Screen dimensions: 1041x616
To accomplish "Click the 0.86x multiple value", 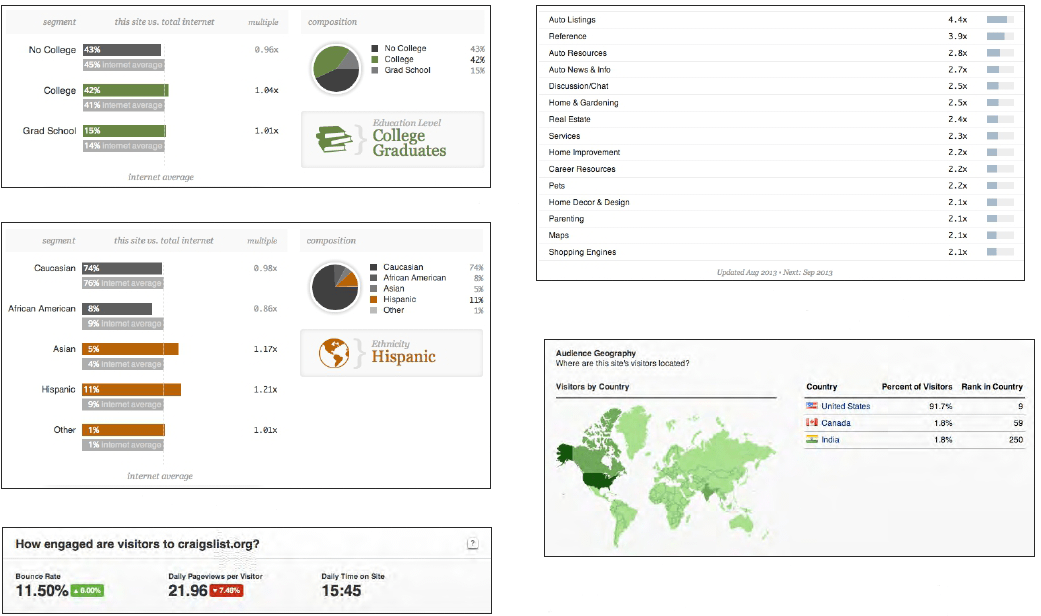I will pos(265,309).
